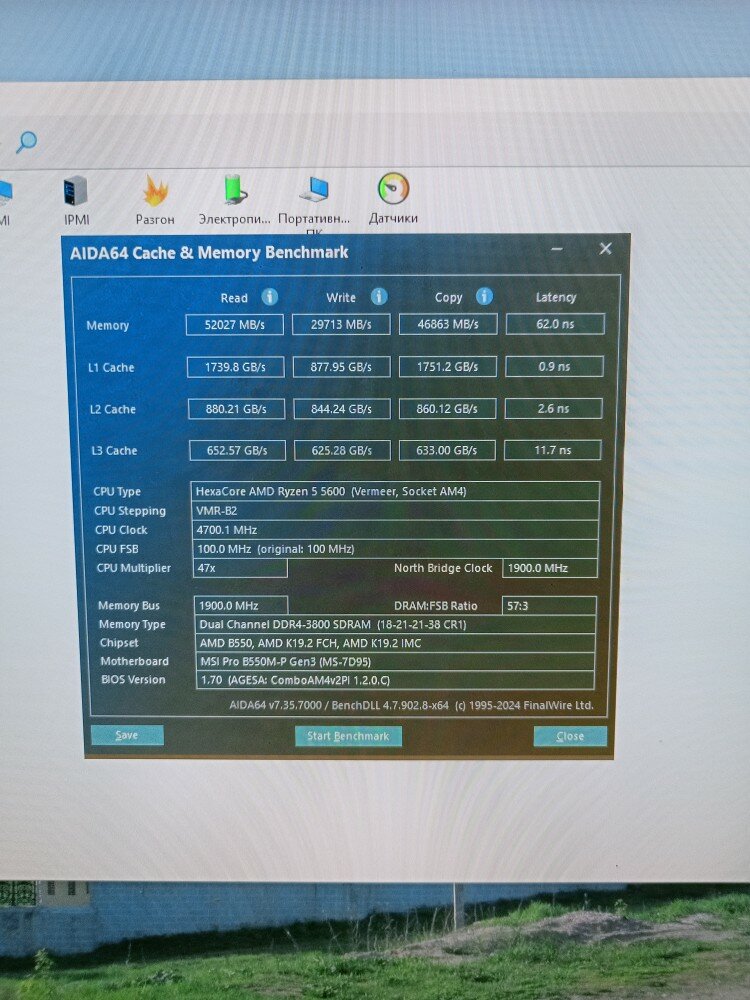The height and width of the screenshot is (1000, 750).
Task: Click the AIDA64 Cache & Memory Benchmark title
Action: point(209,253)
